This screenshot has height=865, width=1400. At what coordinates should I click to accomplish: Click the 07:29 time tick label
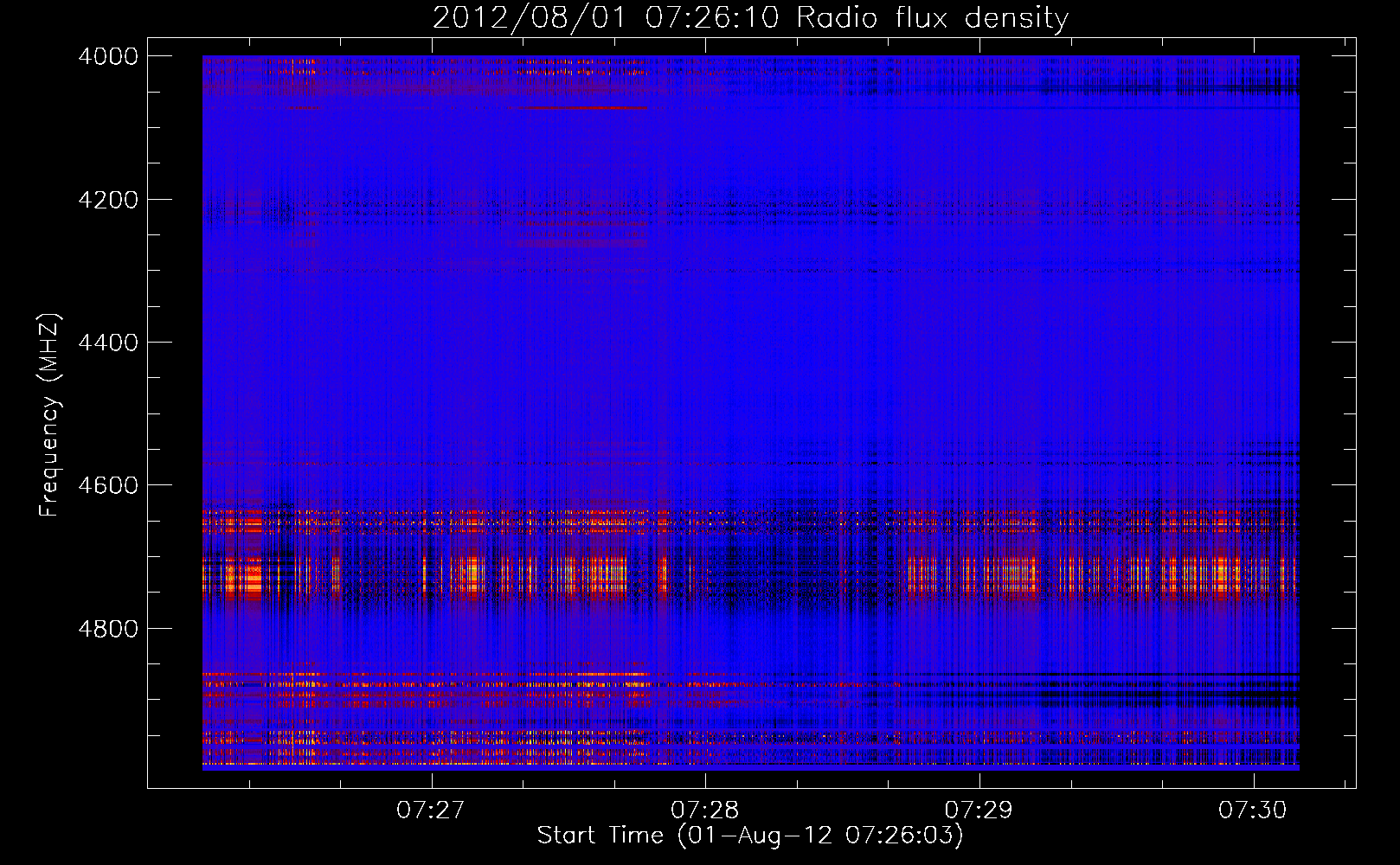click(979, 810)
